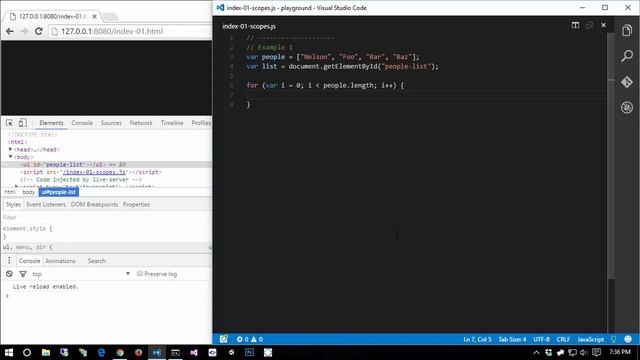Click the lightbulb icon in the status bar
The image size is (640, 360).
pos(613,339)
